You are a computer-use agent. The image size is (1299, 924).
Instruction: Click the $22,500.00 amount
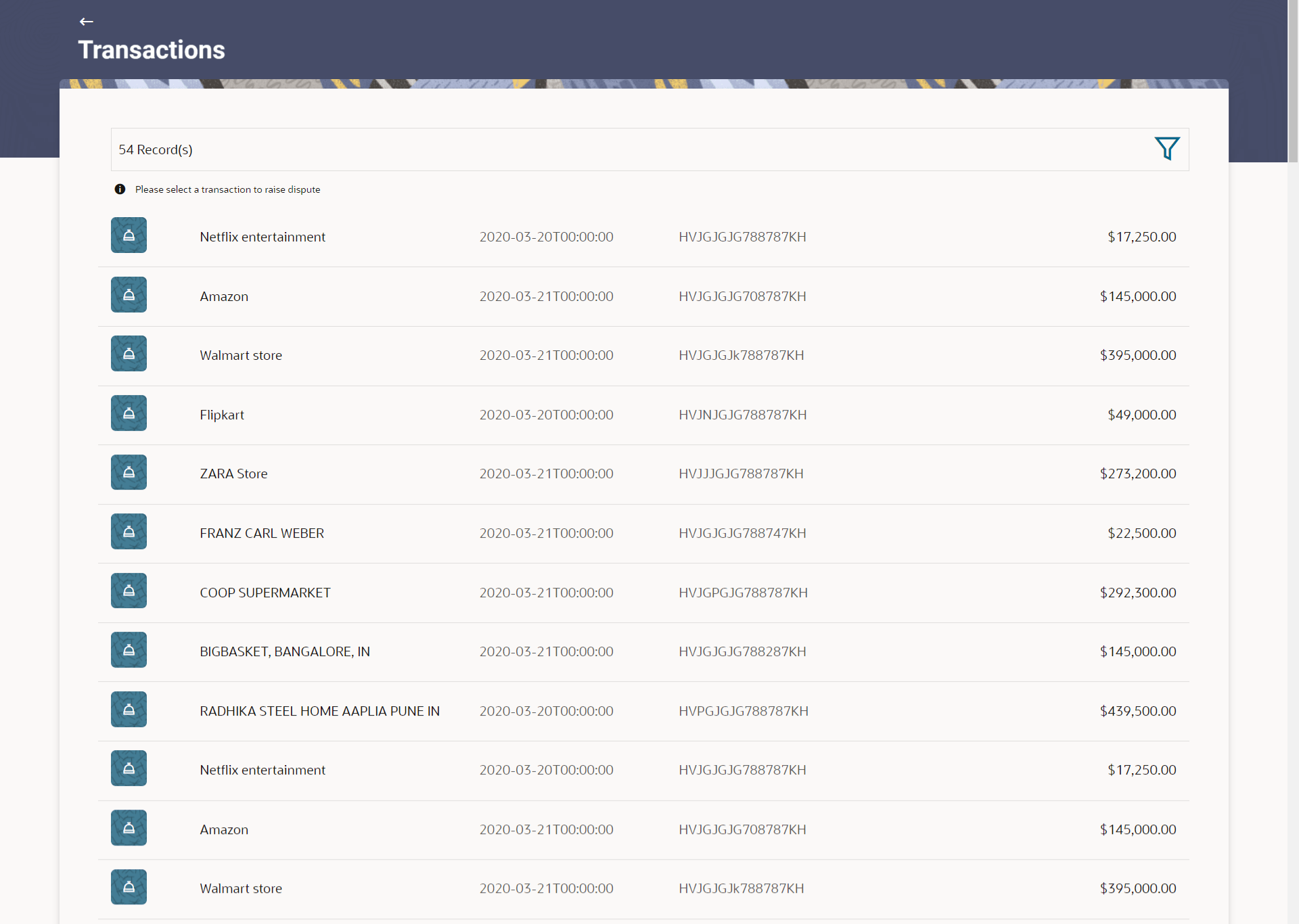(x=1141, y=534)
